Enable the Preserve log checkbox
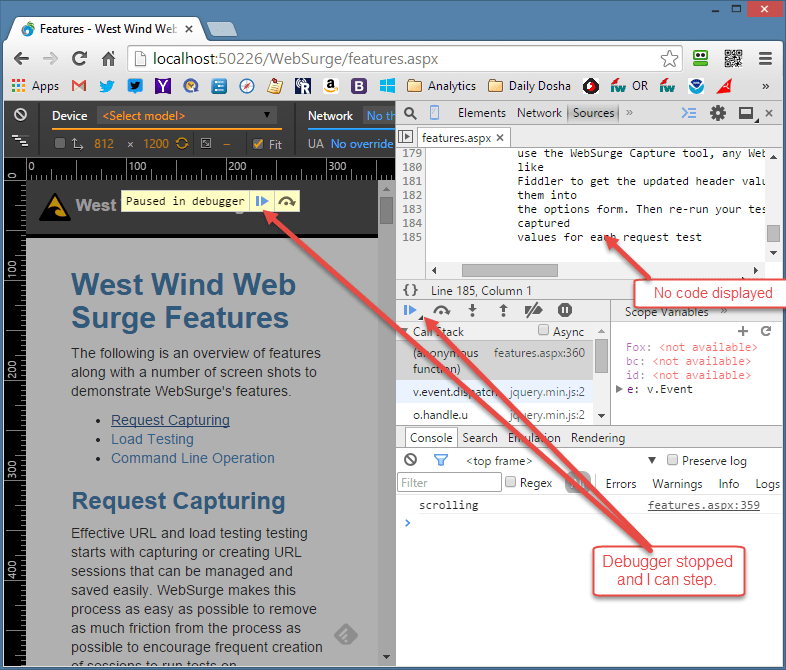The image size is (786, 670). point(673,460)
